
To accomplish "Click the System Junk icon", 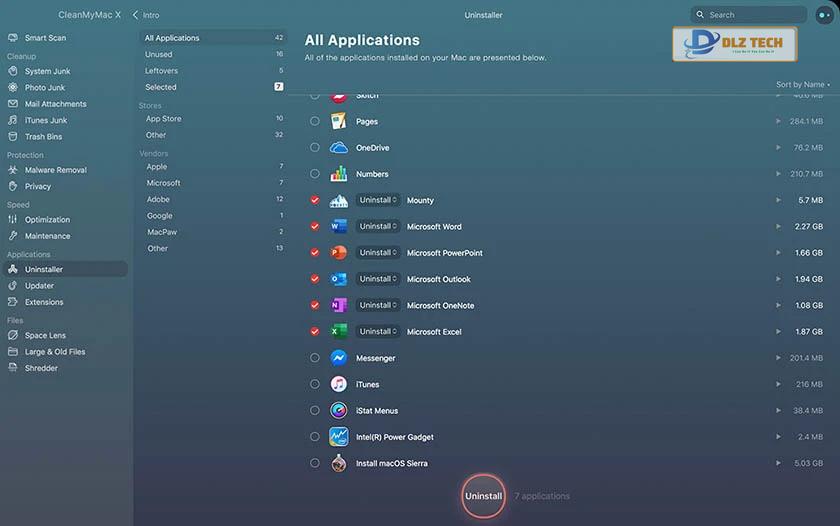I will pos(13,71).
